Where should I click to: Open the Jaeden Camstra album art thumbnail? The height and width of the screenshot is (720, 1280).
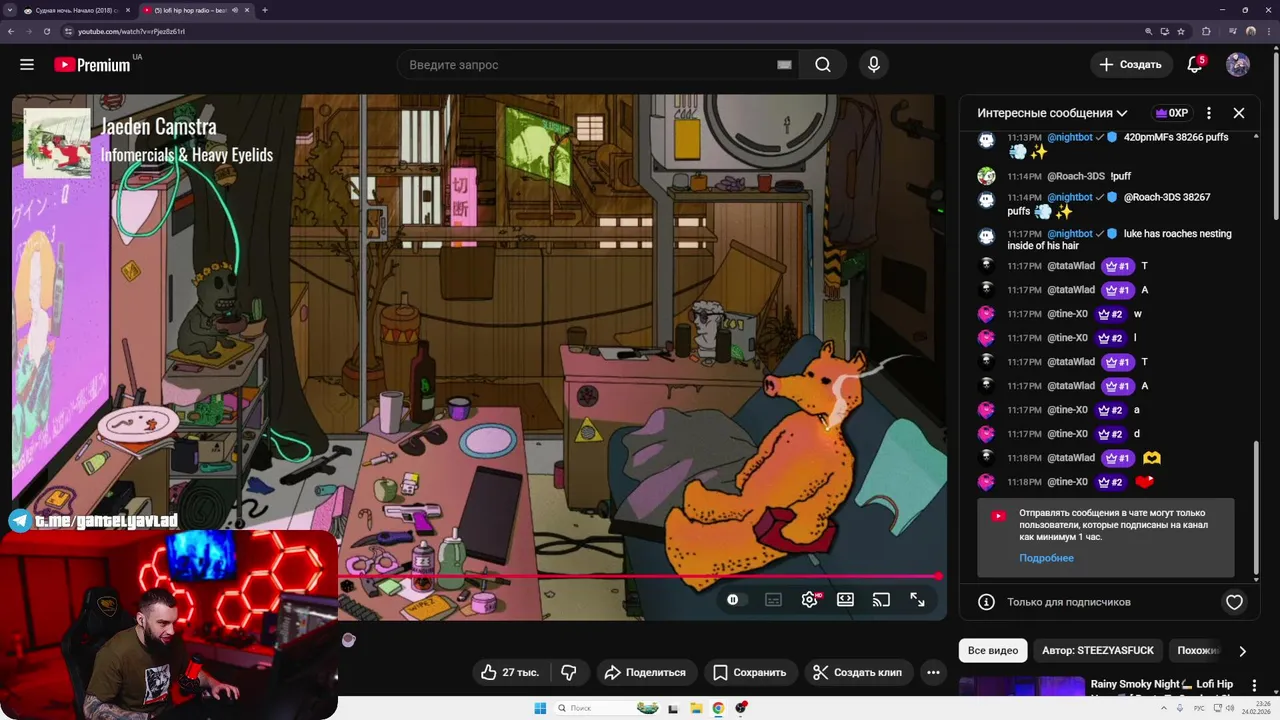pos(57,143)
